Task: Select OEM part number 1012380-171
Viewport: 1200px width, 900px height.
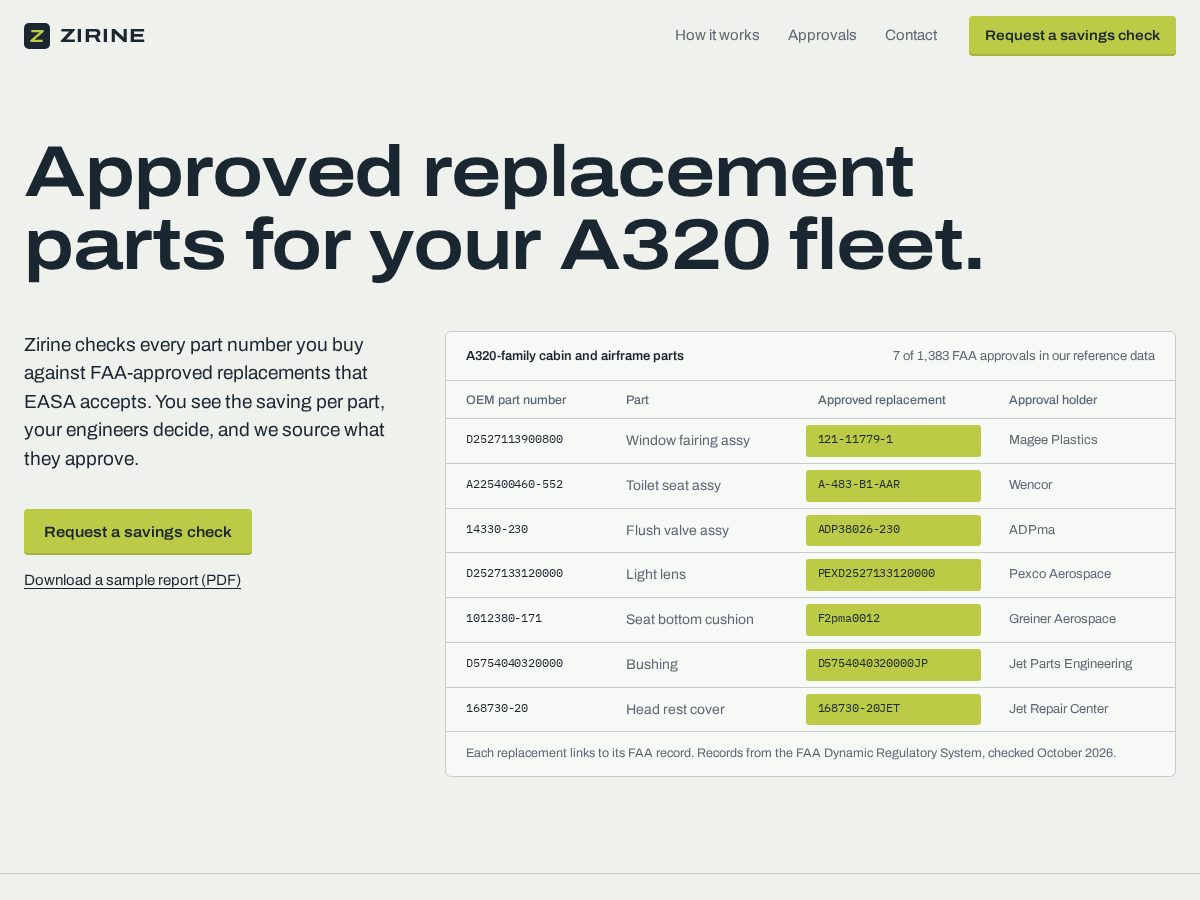Action: (504, 619)
